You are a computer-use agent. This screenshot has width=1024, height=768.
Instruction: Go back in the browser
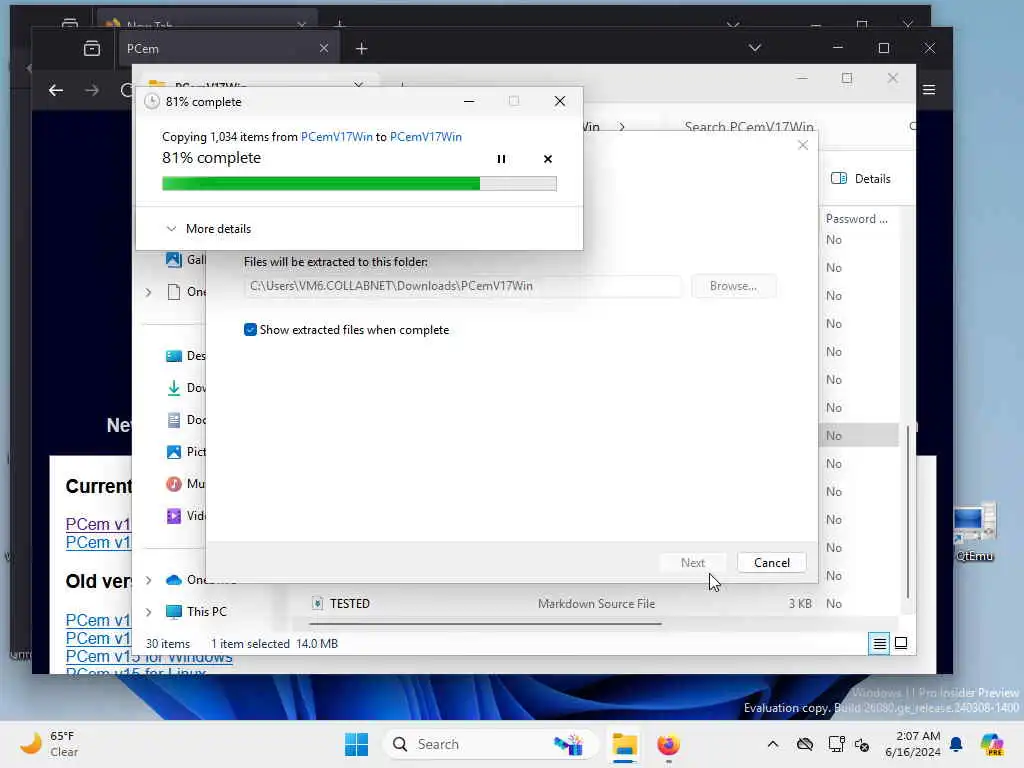point(56,90)
